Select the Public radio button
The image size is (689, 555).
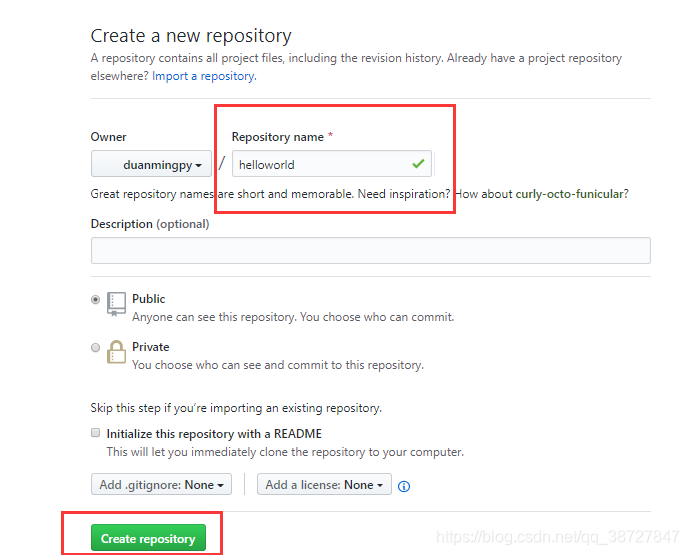pos(95,300)
